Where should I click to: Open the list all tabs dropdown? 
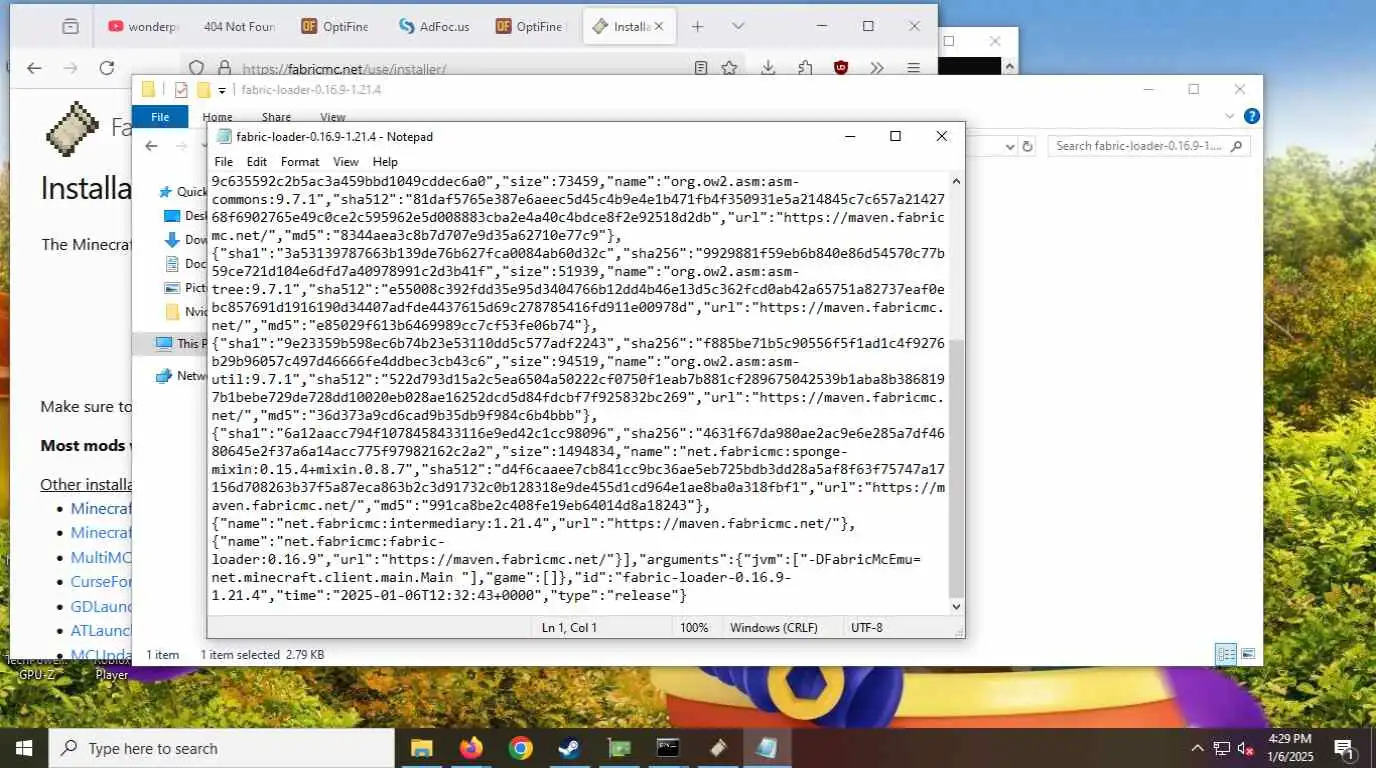[738, 27]
